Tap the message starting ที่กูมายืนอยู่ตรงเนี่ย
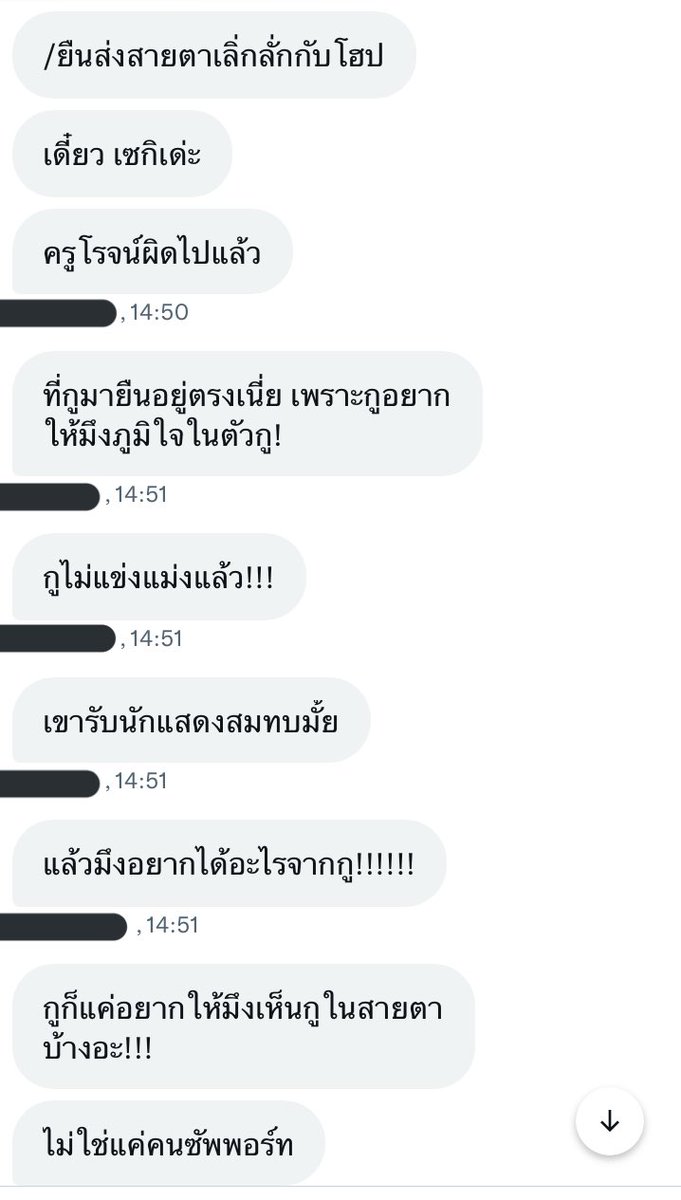 point(247,414)
